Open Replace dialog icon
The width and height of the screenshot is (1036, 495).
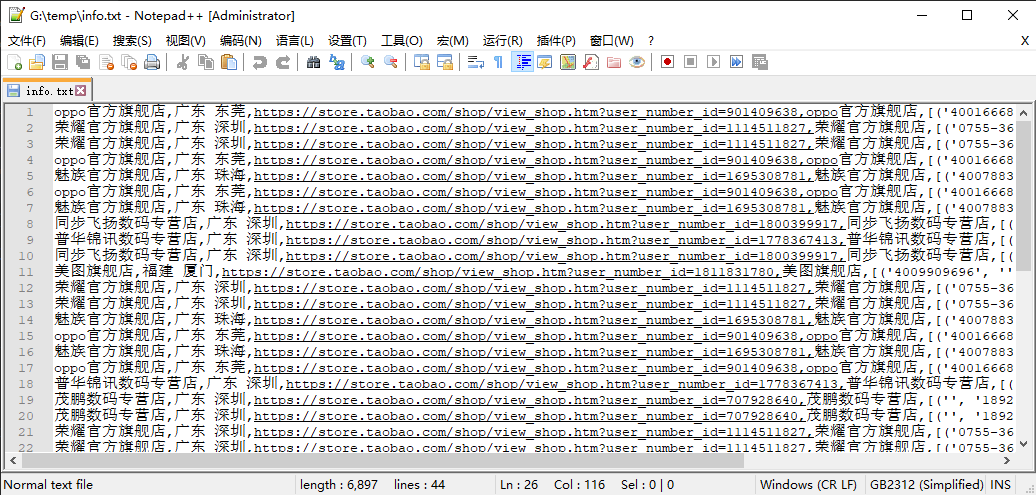click(336, 62)
